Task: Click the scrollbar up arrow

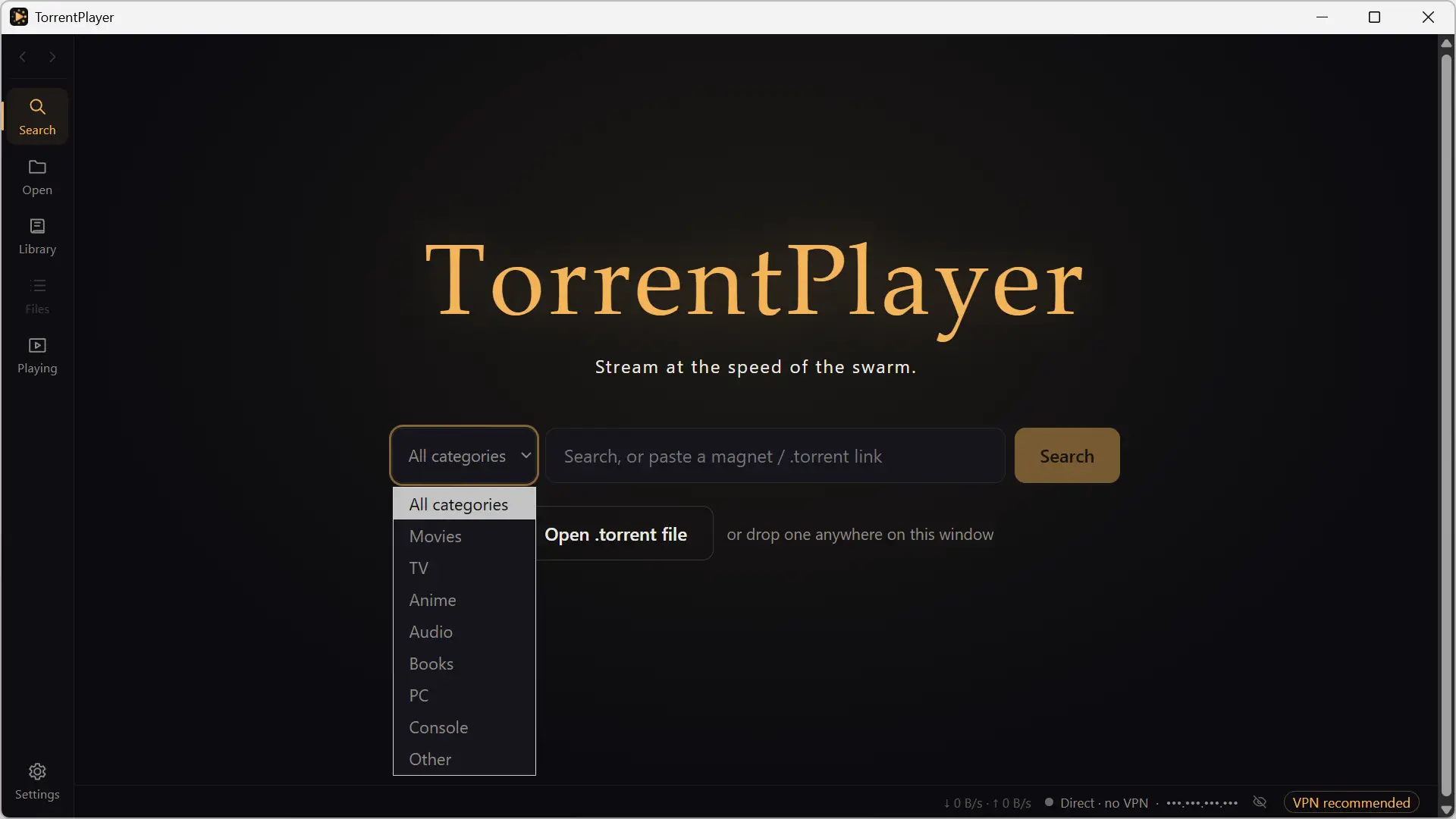Action: tap(1446, 43)
